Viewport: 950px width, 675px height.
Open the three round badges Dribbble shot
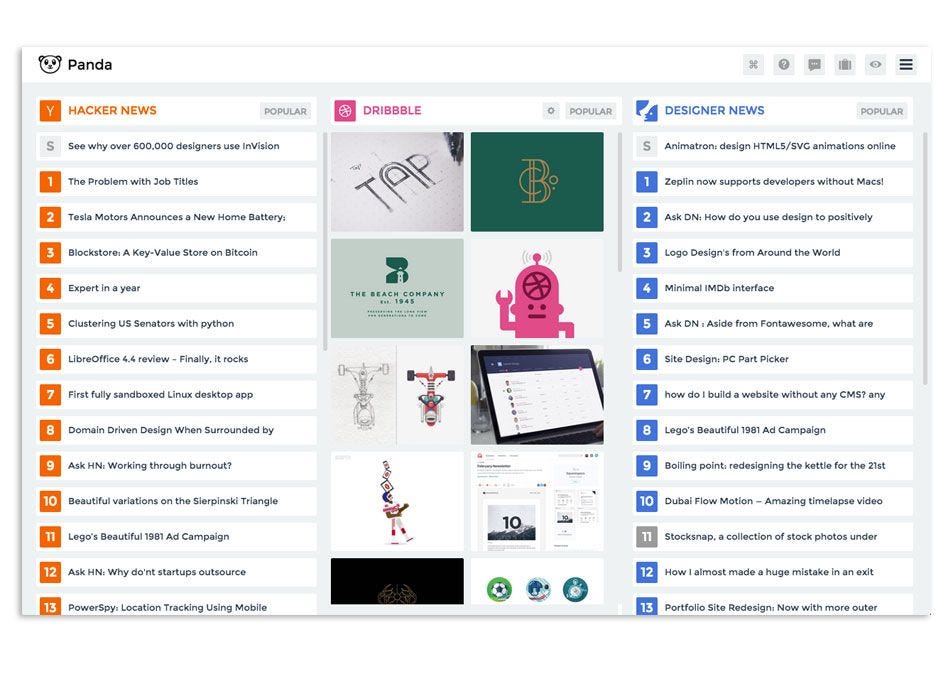(x=537, y=581)
